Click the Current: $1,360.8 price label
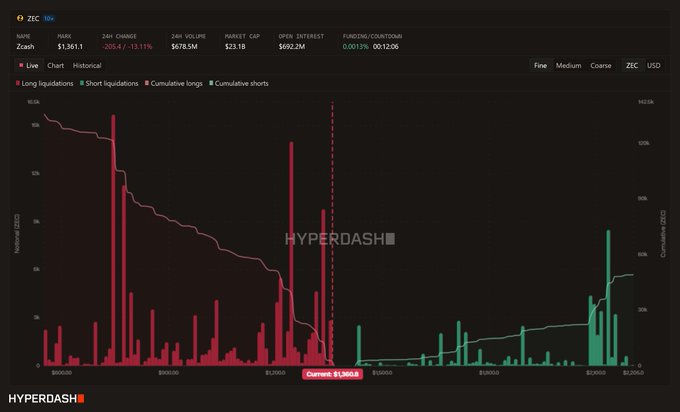Viewport: 680px width, 412px height. coord(333,374)
